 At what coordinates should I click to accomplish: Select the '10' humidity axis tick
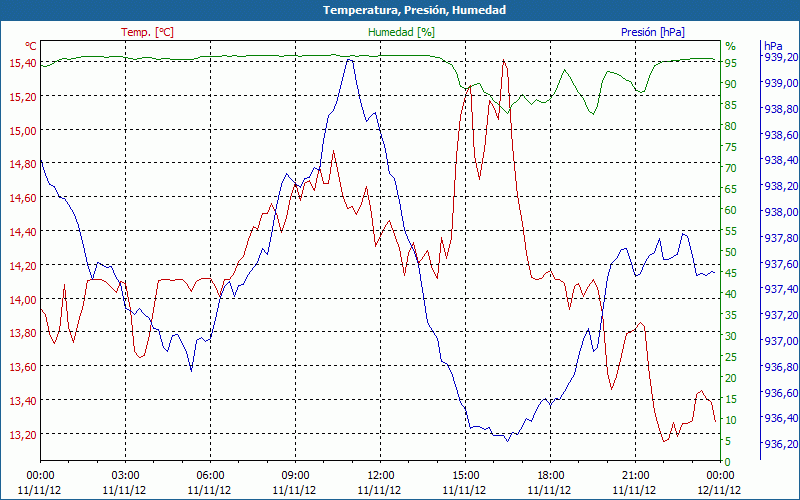click(731, 420)
